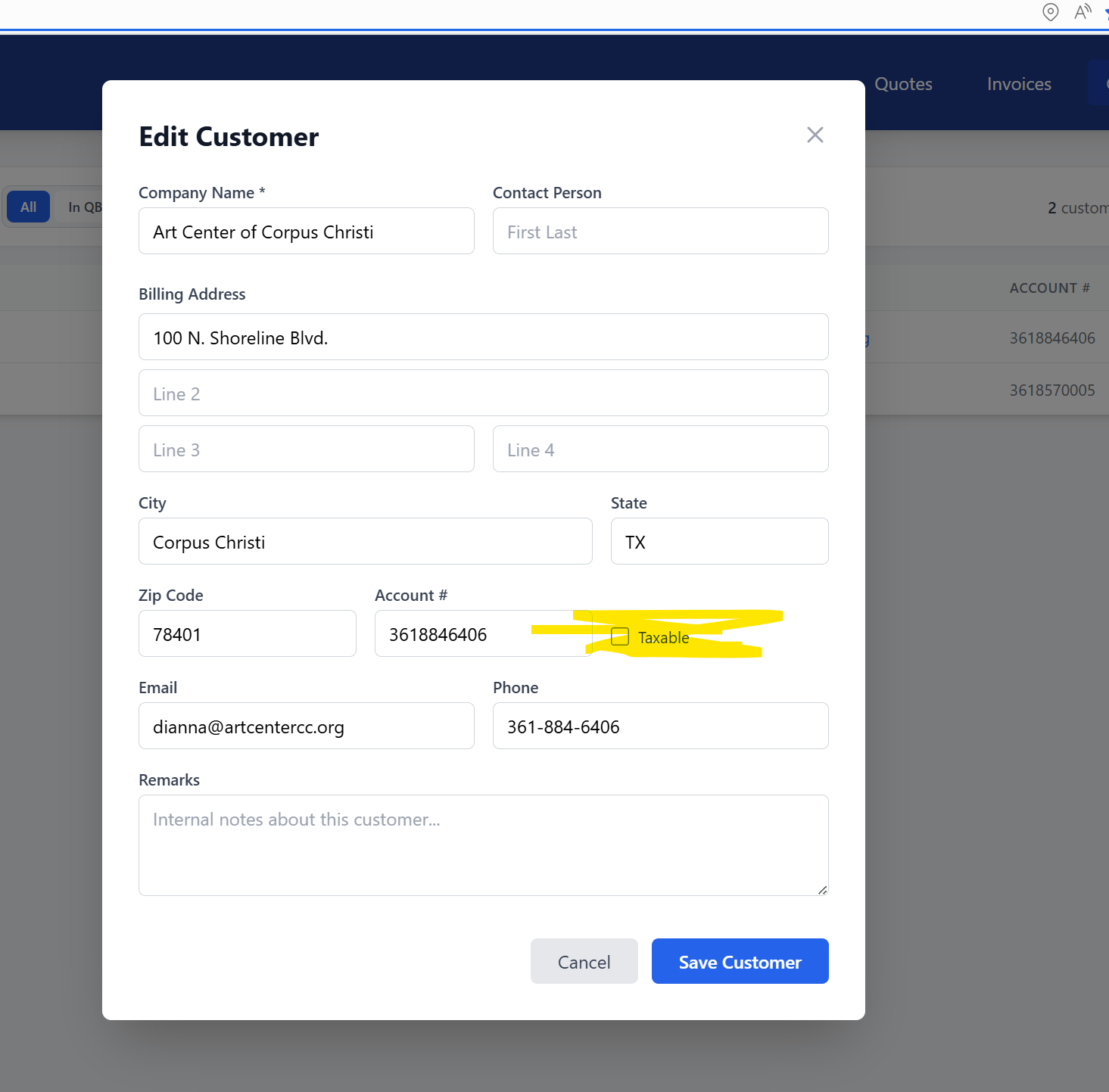Close the Edit Customer dialog with X
The width and height of the screenshot is (1109, 1092).
(x=815, y=135)
